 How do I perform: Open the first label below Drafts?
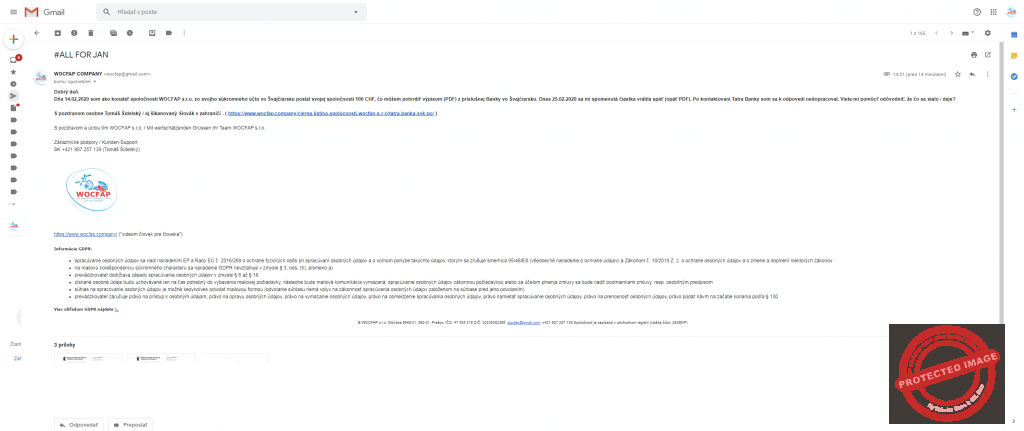tap(13, 120)
